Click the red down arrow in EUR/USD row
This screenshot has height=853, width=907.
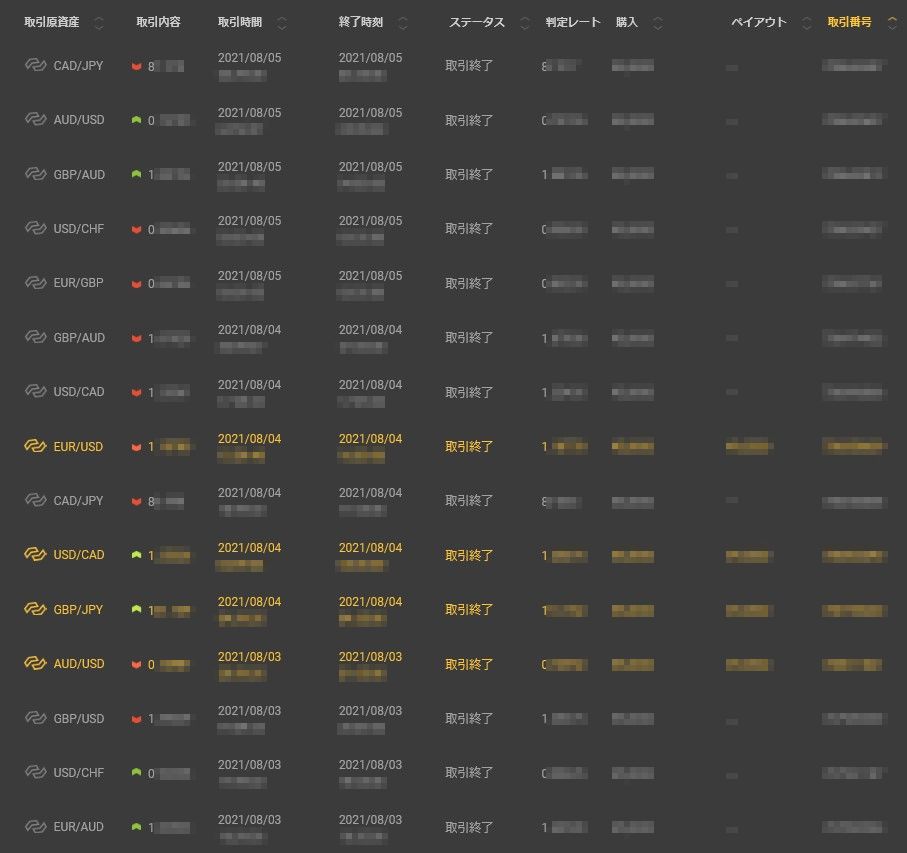[136, 447]
